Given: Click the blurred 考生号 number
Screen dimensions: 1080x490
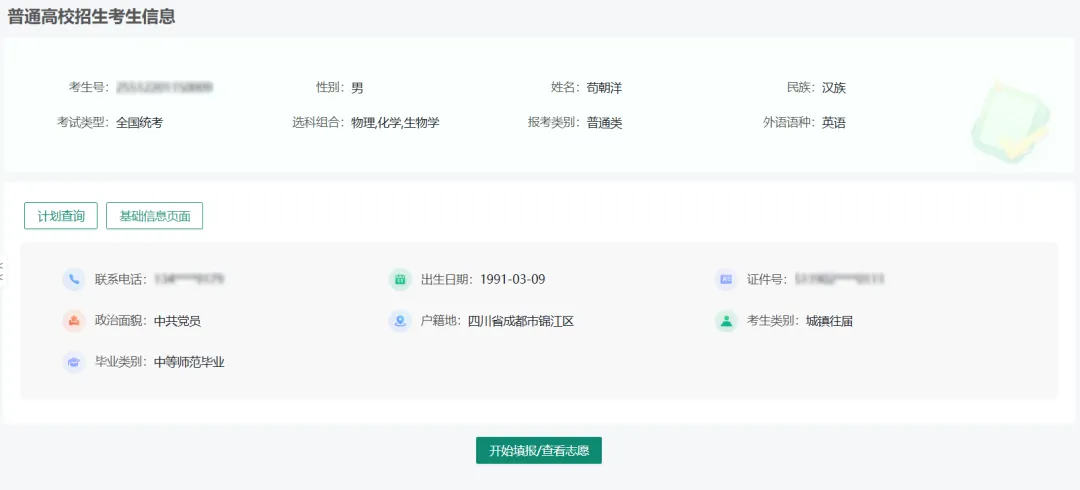Looking at the screenshot, I should (x=164, y=88).
